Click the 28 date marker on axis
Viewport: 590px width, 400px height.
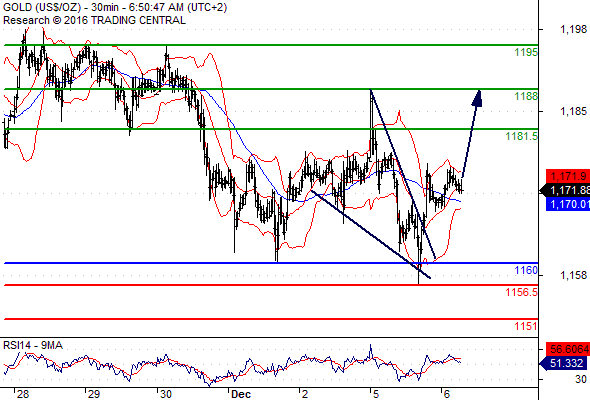(x=23, y=394)
